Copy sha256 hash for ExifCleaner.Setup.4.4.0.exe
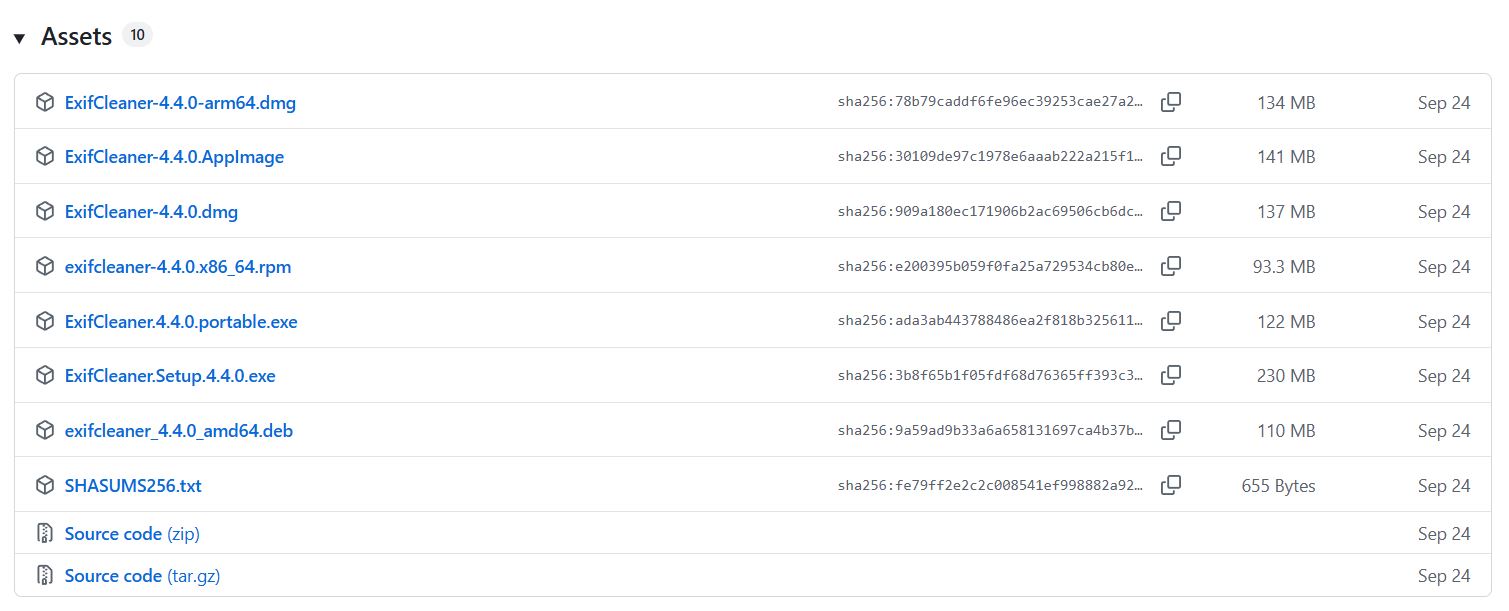 (x=1171, y=376)
